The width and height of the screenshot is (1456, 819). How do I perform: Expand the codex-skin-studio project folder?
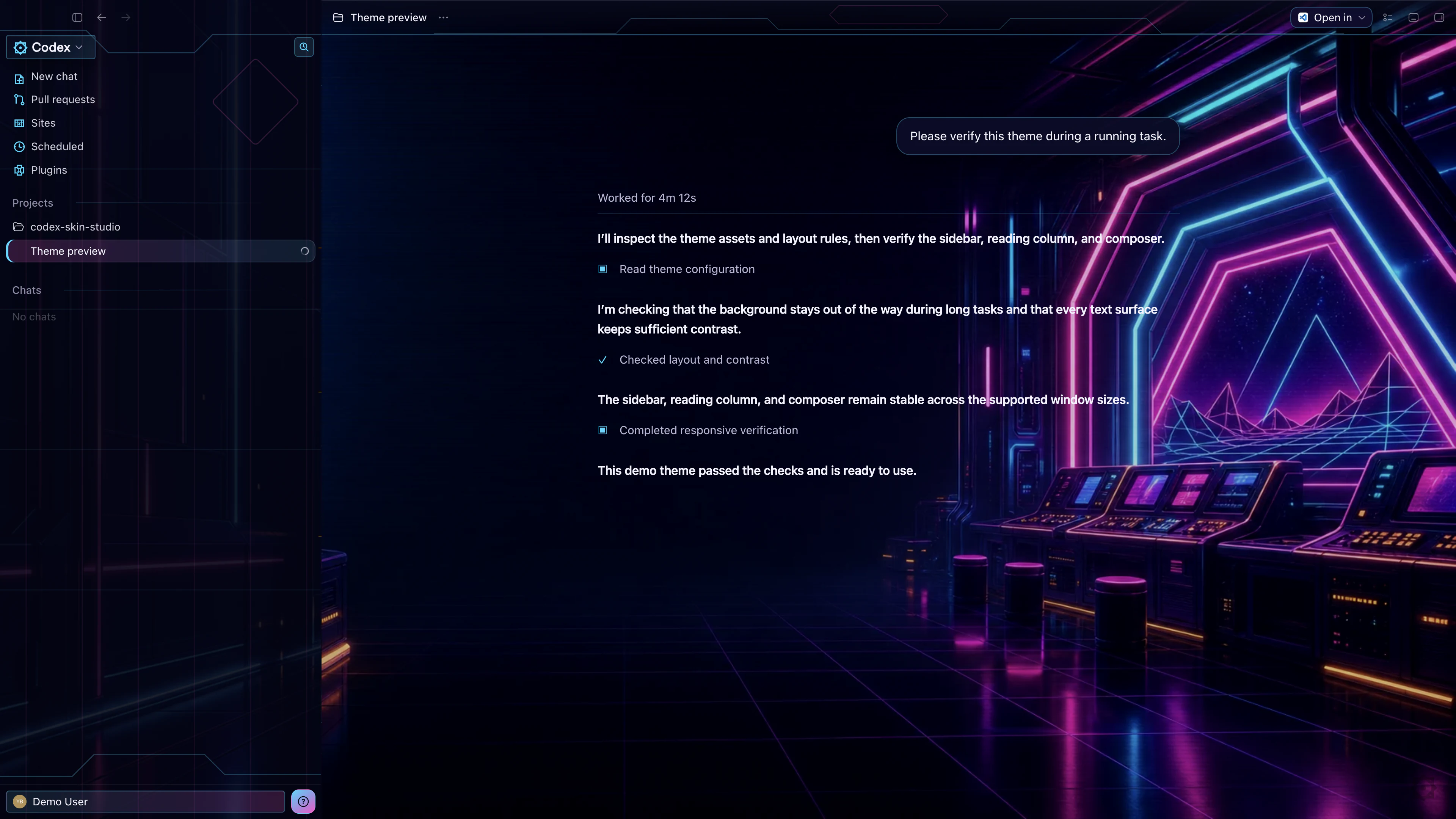[75, 227]
